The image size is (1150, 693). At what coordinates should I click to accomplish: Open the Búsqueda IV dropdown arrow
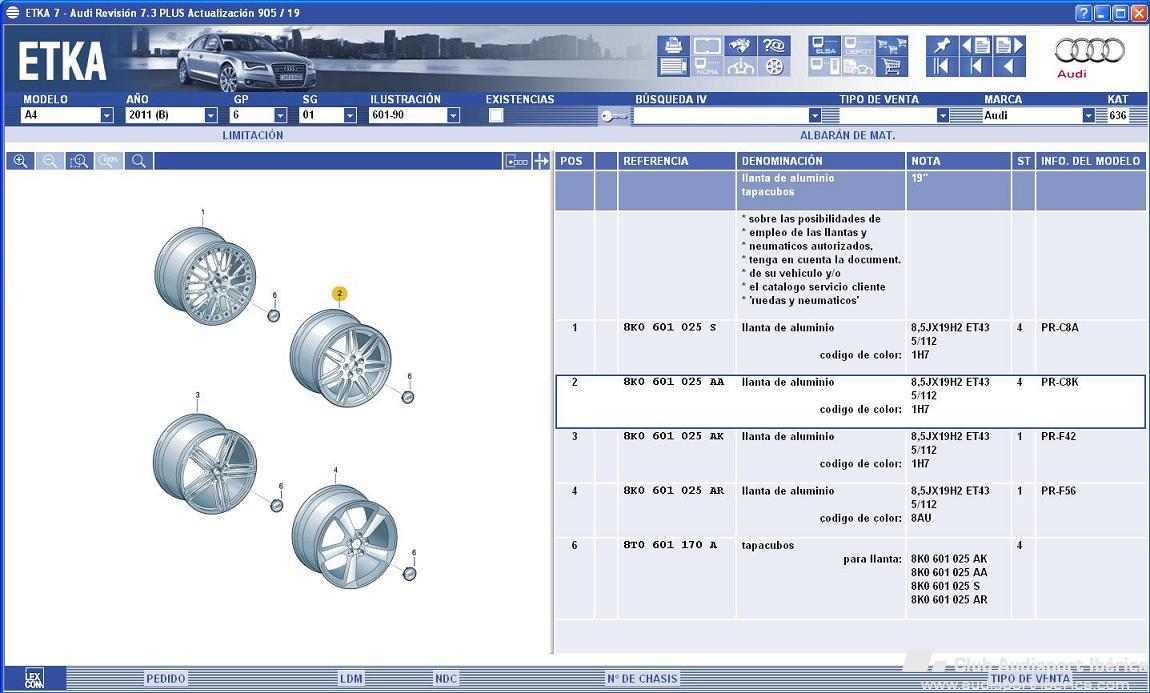click(814, 115)
